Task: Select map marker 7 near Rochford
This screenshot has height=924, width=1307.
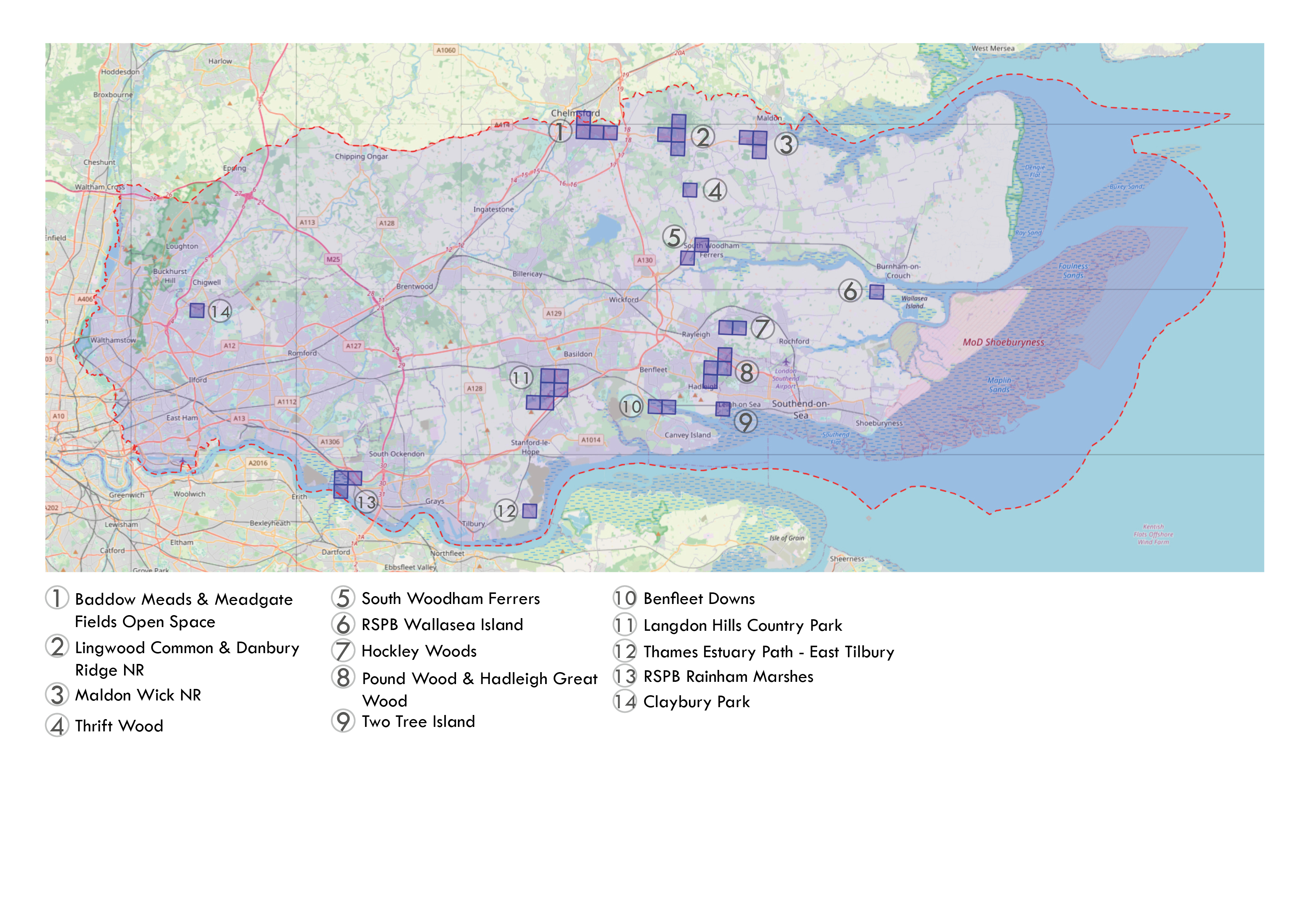Action: coord(762,328)
